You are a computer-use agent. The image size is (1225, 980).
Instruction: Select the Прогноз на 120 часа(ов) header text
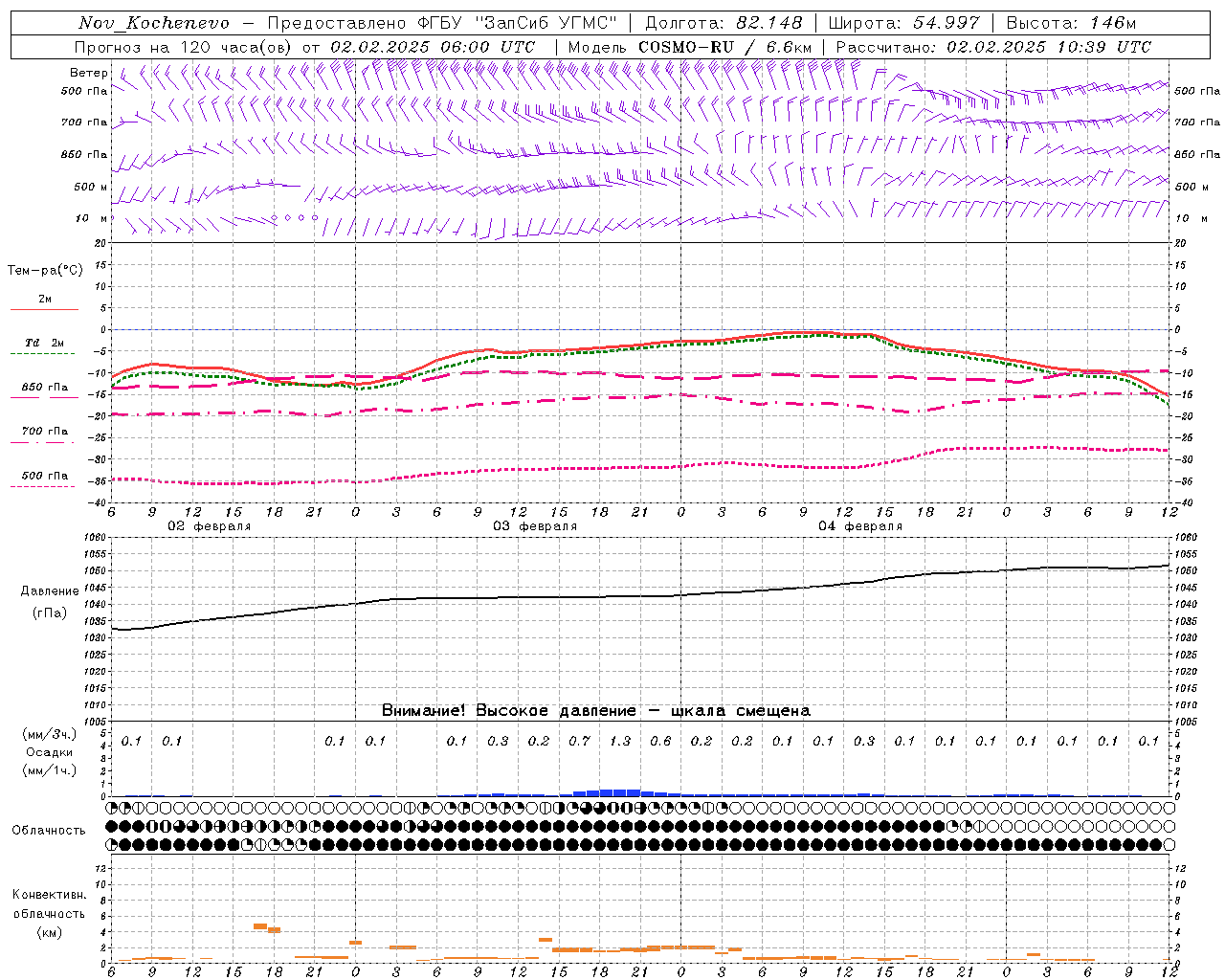[185, 47]
